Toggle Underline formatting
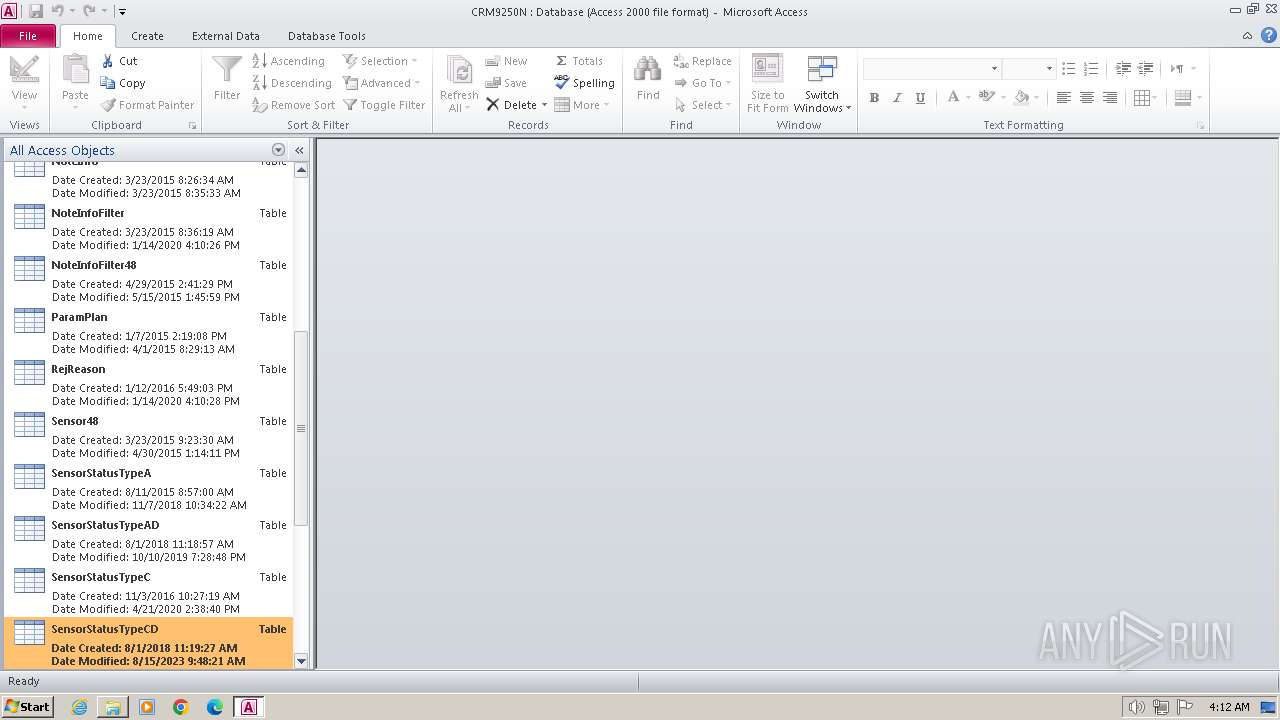The image size is (1280, 720). click(920, 97)
